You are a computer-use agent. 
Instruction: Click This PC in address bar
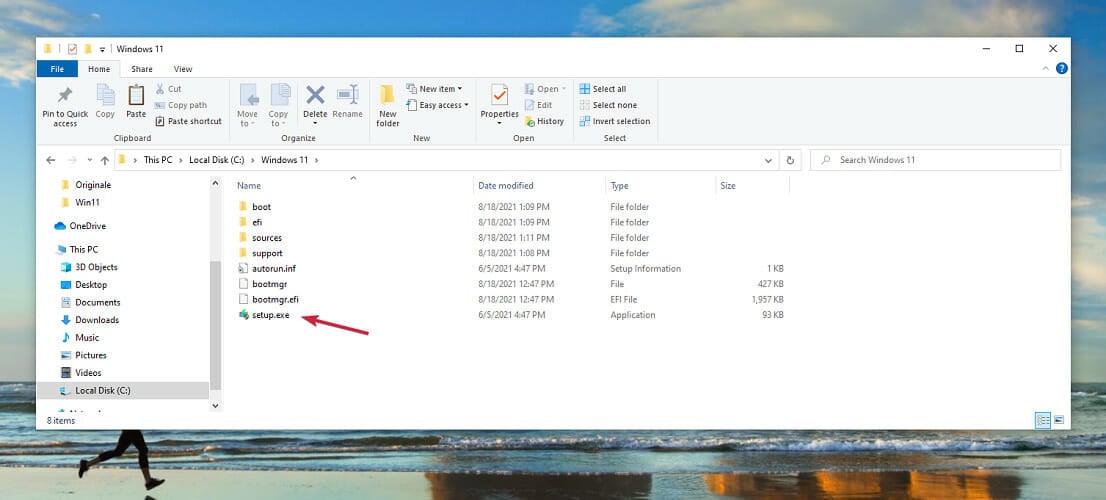[x=158, y=160]
